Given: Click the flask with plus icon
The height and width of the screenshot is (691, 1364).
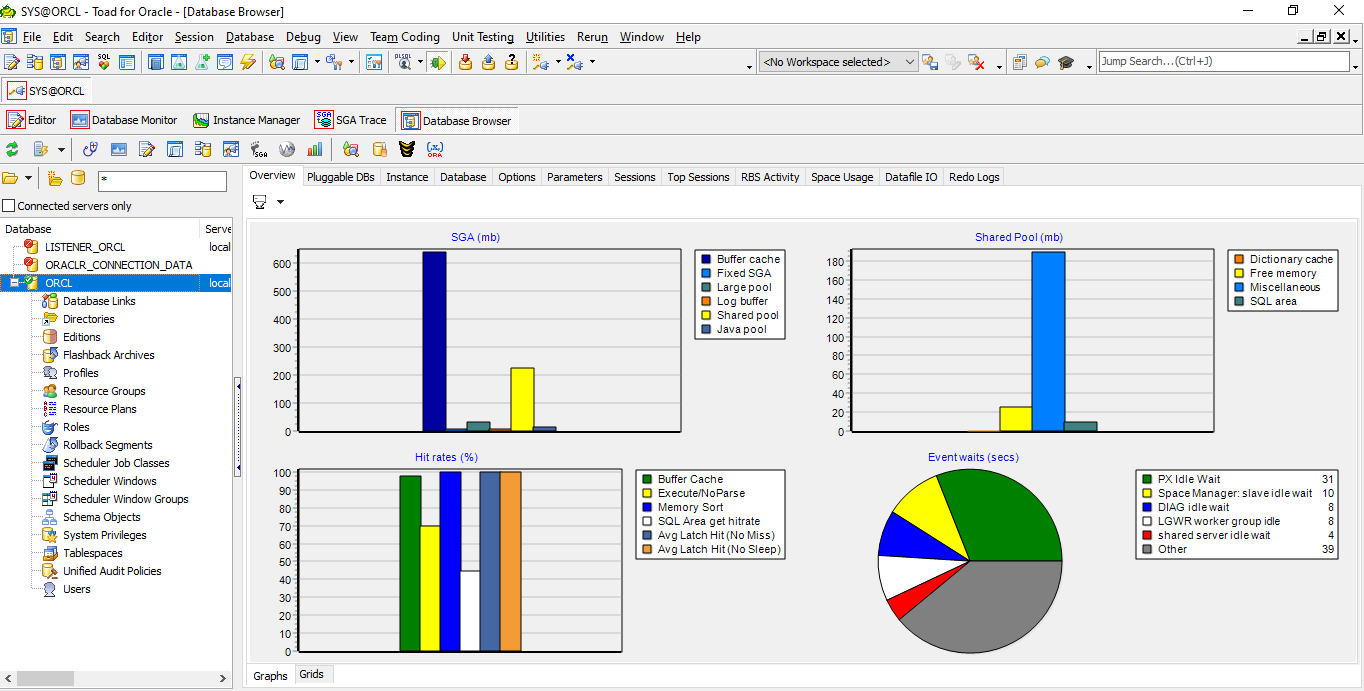Looking at the screenshot, I should [x=202, y=62].
